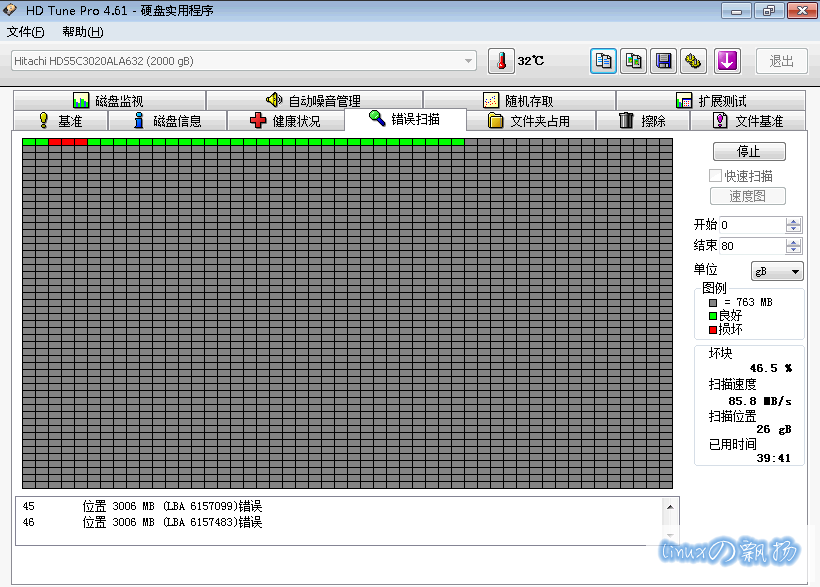Close the HD Tune Pro window
The height and width of the screenshot is (587, 820).
802,10
